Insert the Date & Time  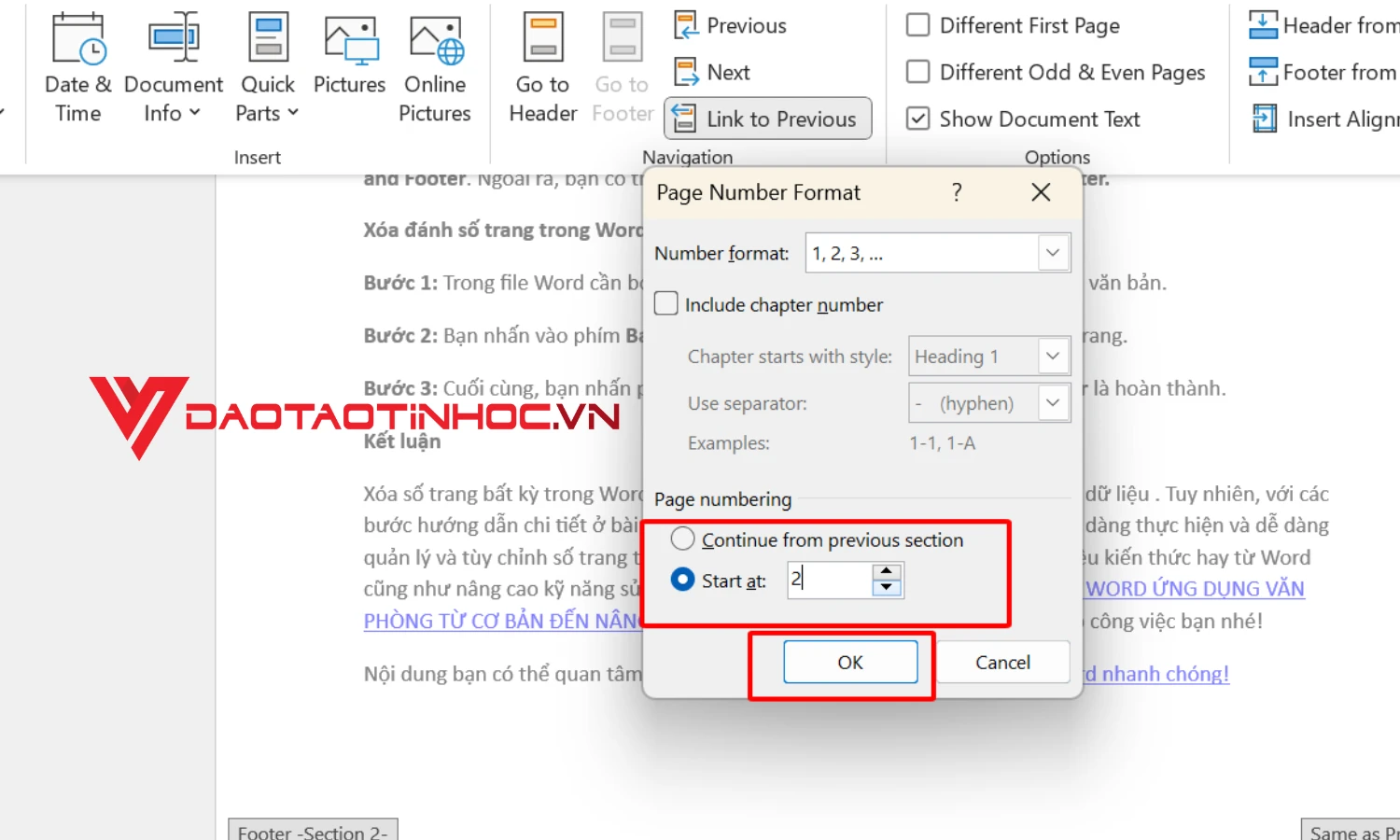tap(77, 65)
